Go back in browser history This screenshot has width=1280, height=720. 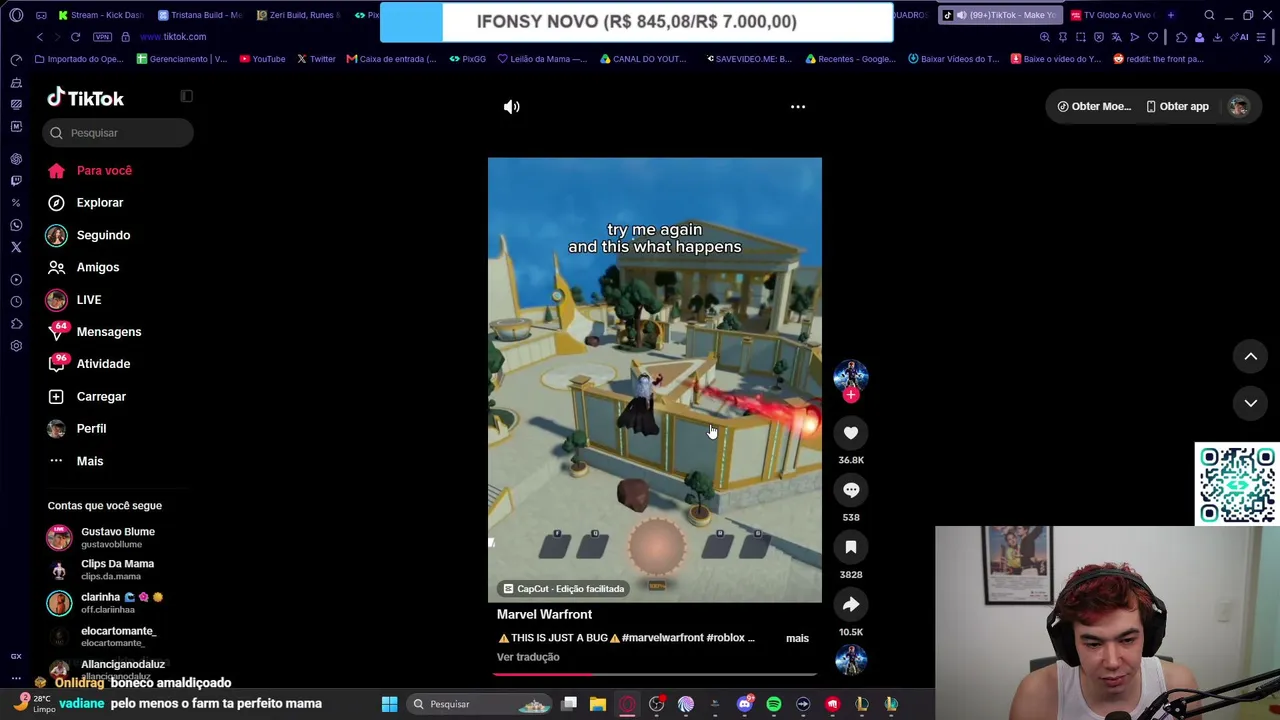40,37
